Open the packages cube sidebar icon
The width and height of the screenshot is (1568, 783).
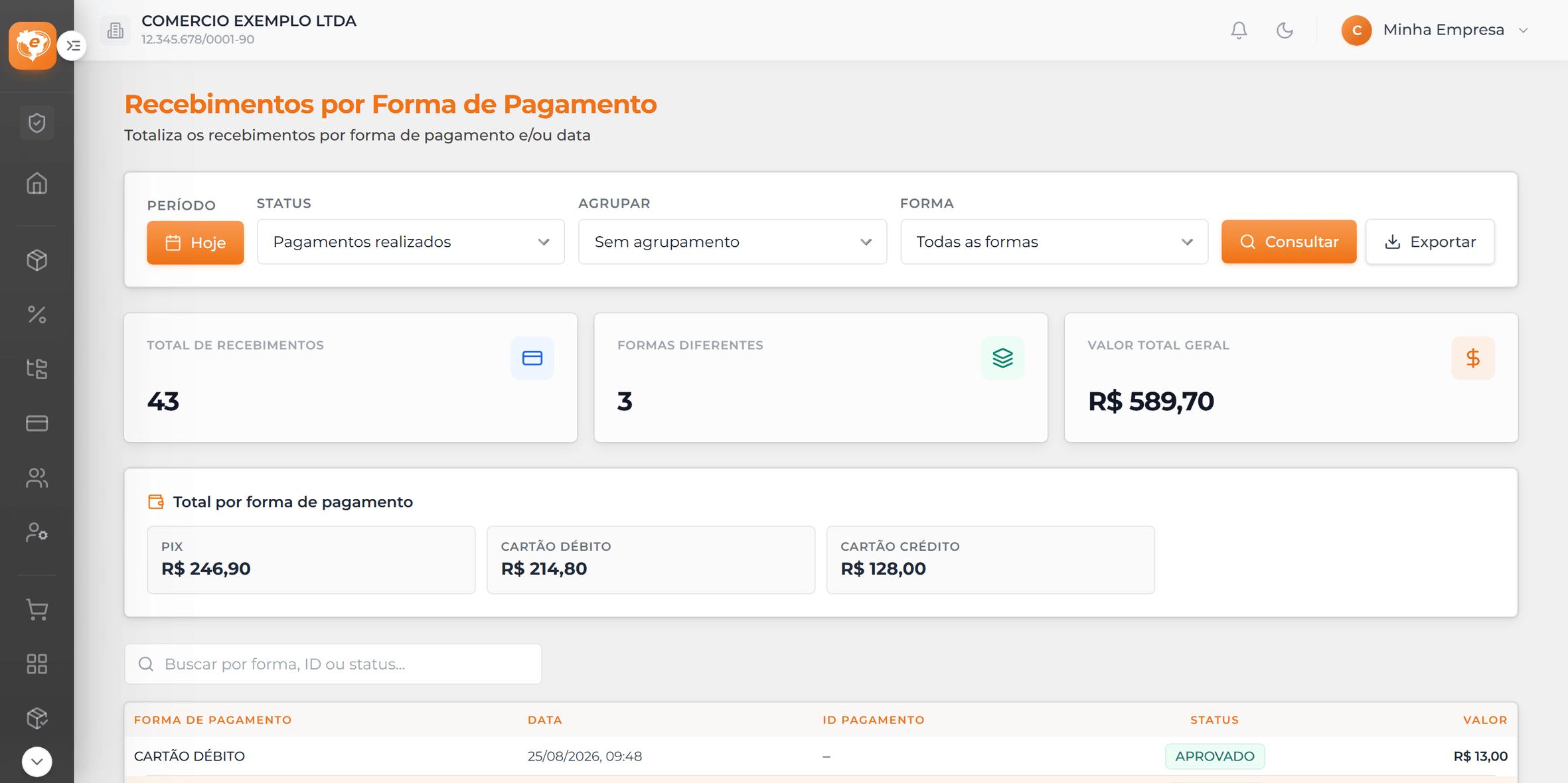click(37, 718)
